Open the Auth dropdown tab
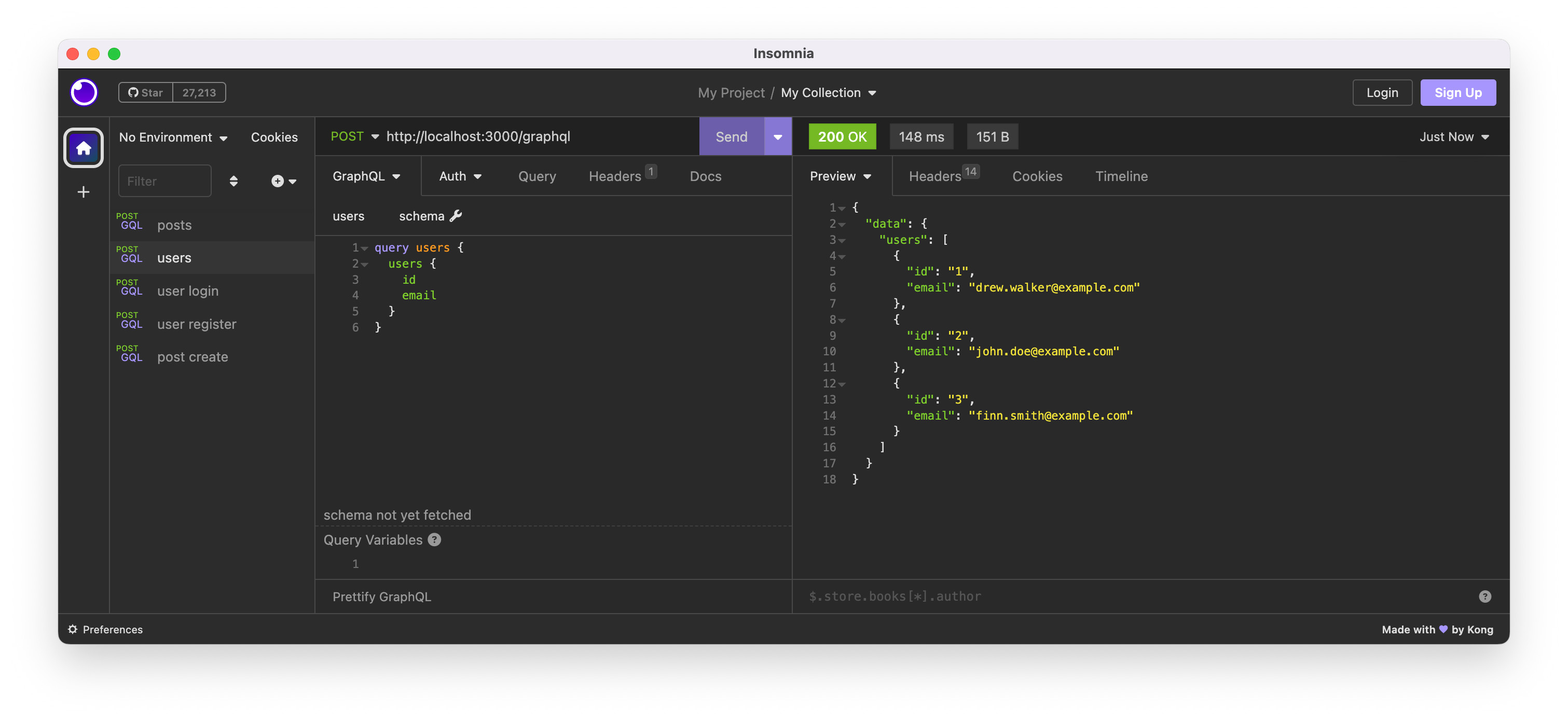Viewport: 1568px width, 721px height. [x=460, y=176]
